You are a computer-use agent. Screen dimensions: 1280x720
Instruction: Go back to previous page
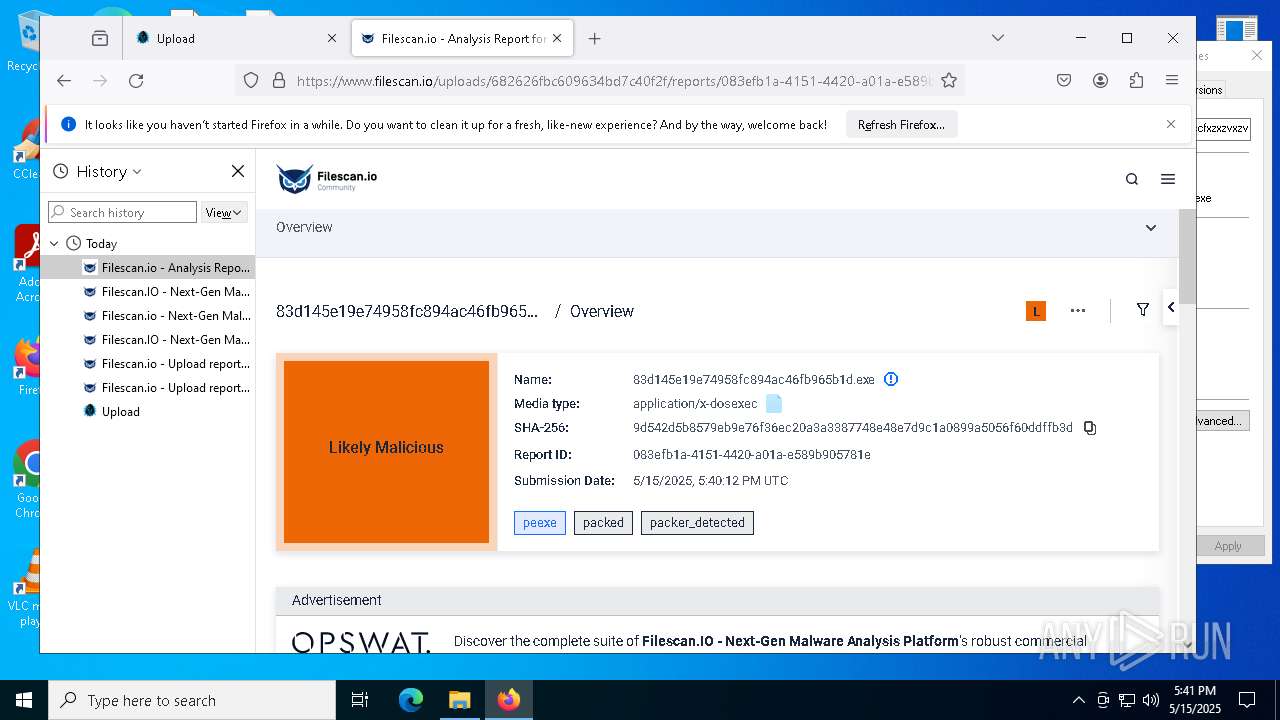[x=64, y=81]
